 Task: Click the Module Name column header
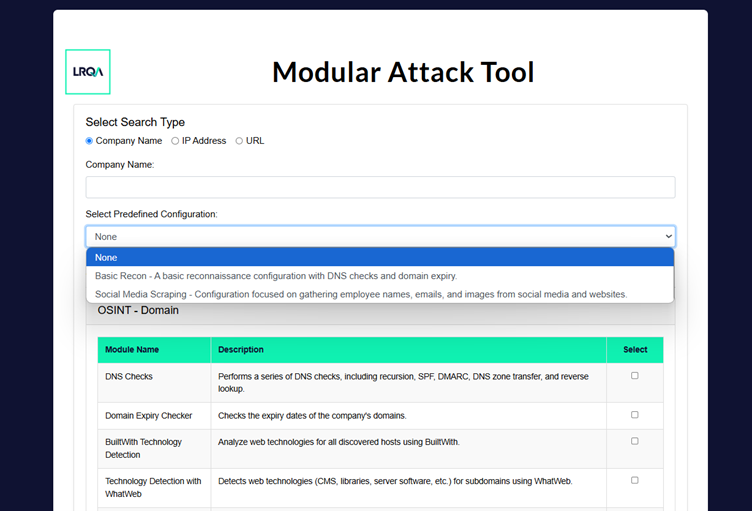pos(132,350)
